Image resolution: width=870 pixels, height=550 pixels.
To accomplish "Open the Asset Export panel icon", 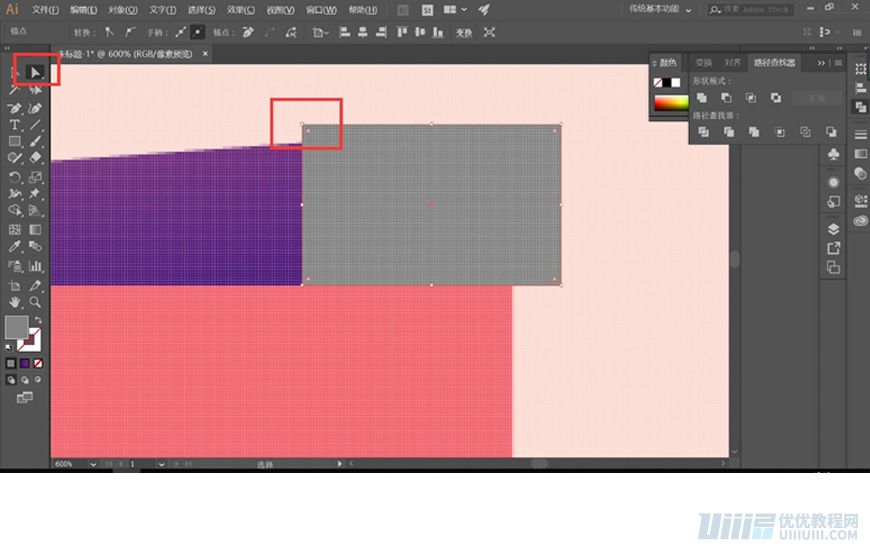I will pos(833,248).
